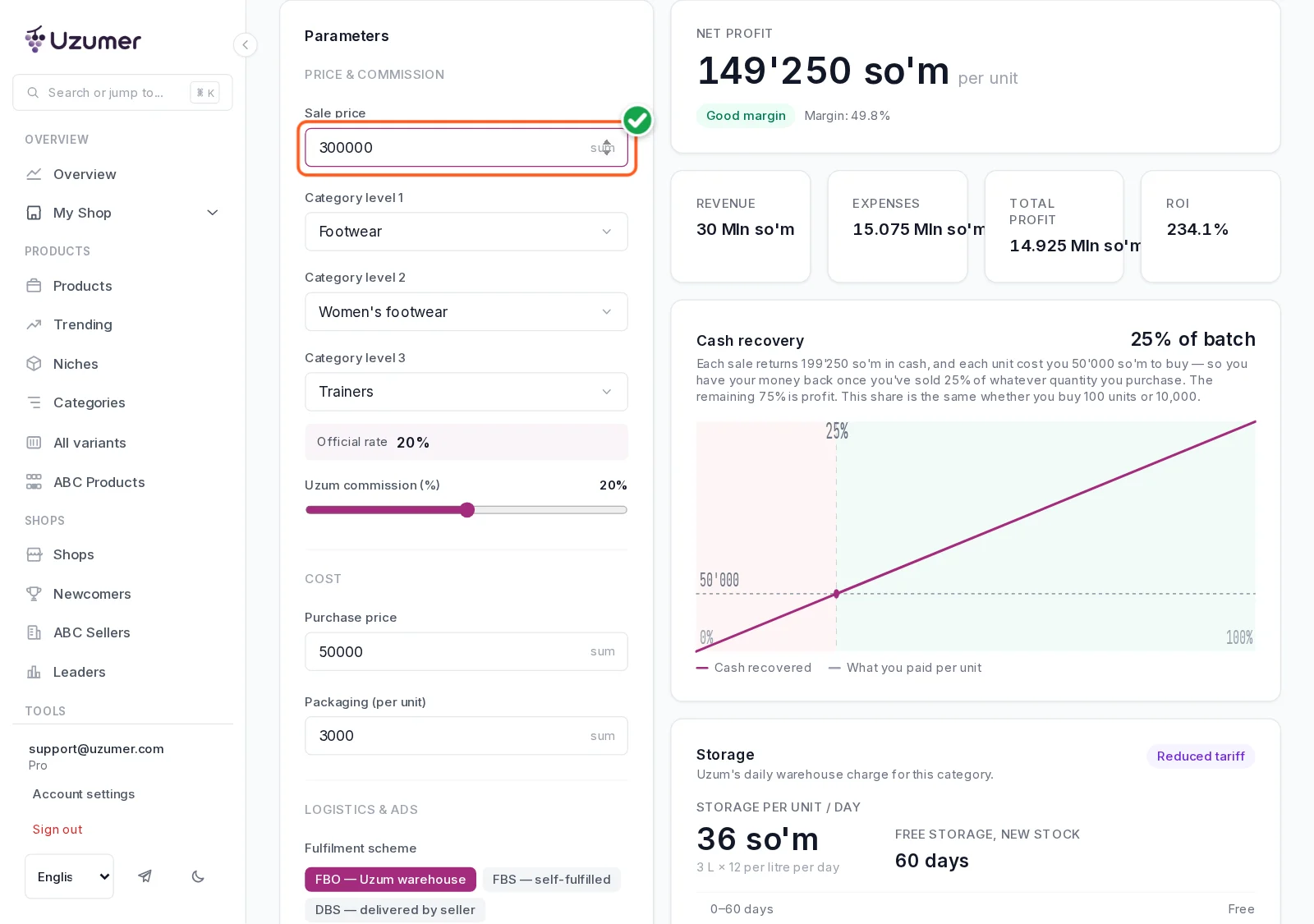
Task: Open Category level 1 Footwear dropdown
Action: point(466,232)
